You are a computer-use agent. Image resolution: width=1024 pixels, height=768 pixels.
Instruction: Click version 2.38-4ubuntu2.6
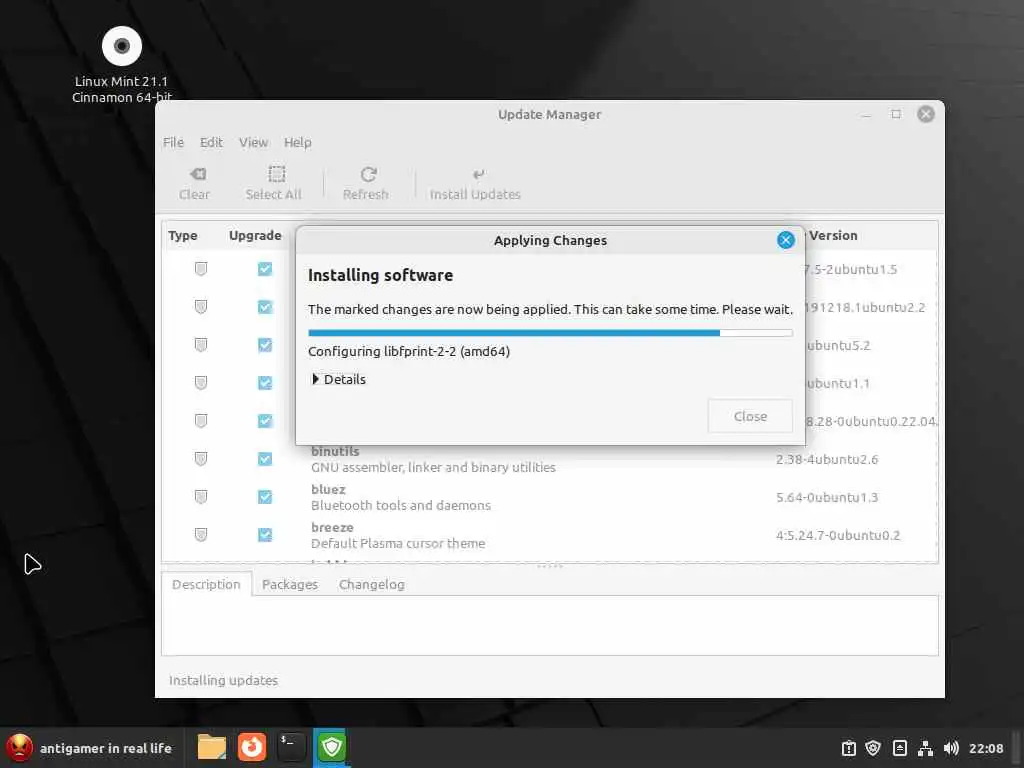827,459
